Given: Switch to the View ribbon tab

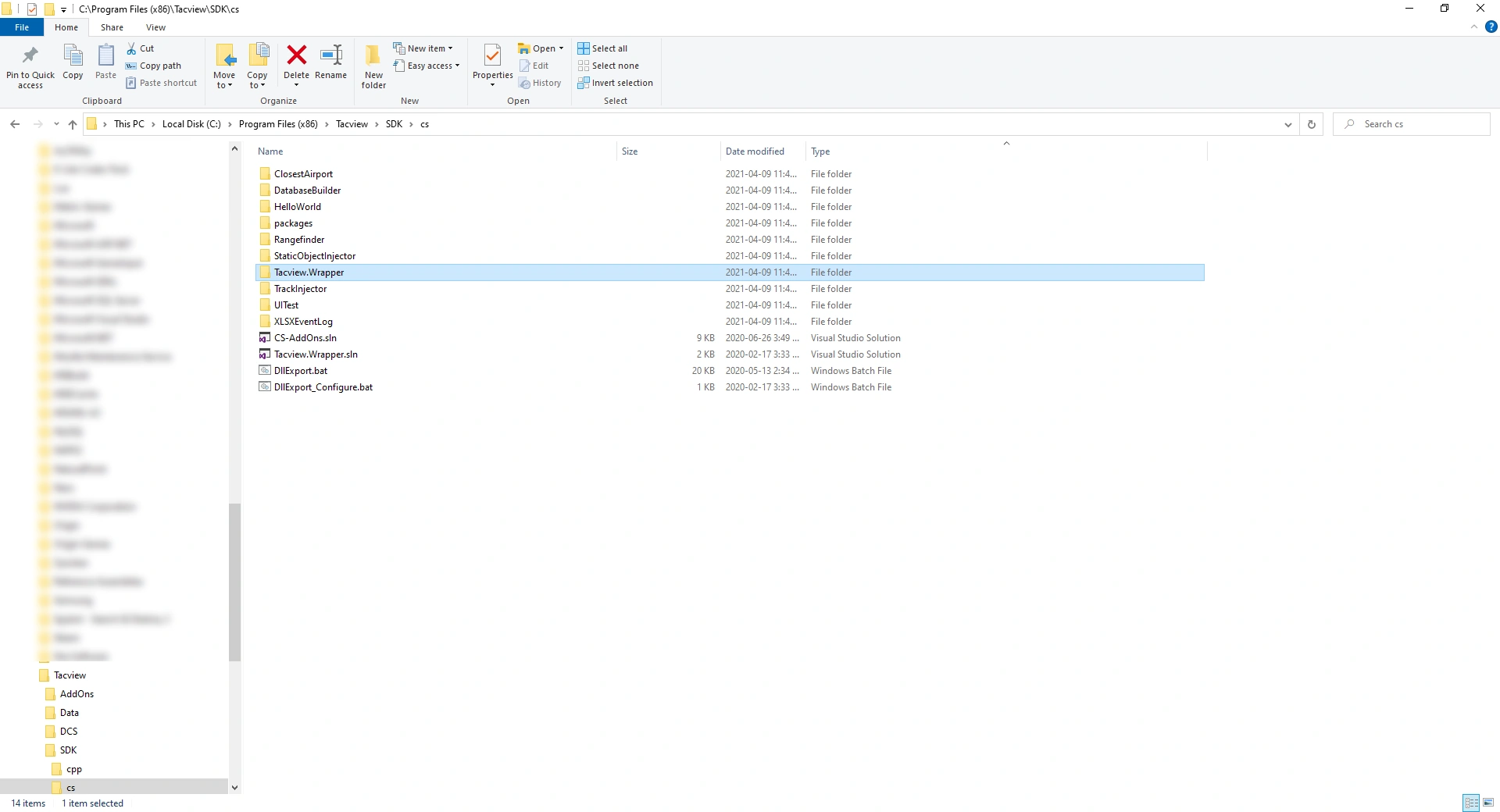Looking at the screenshot, I should tap(155, 27).
